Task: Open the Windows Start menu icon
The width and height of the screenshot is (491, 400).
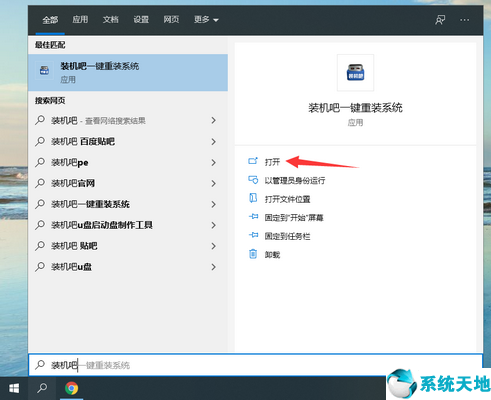Action: coord(14,388)
